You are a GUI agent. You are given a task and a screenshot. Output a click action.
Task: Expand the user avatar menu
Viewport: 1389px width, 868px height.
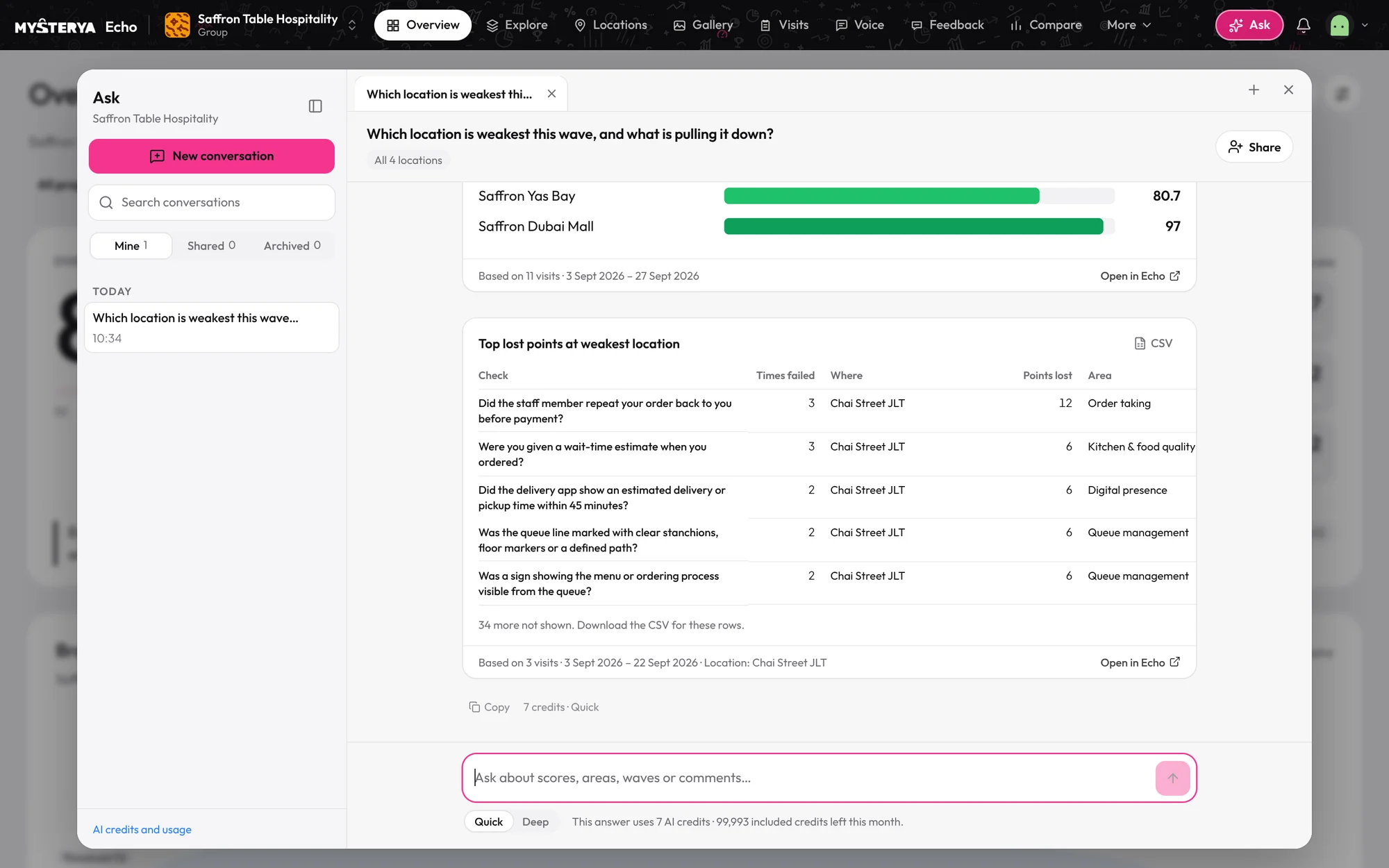1349,25
